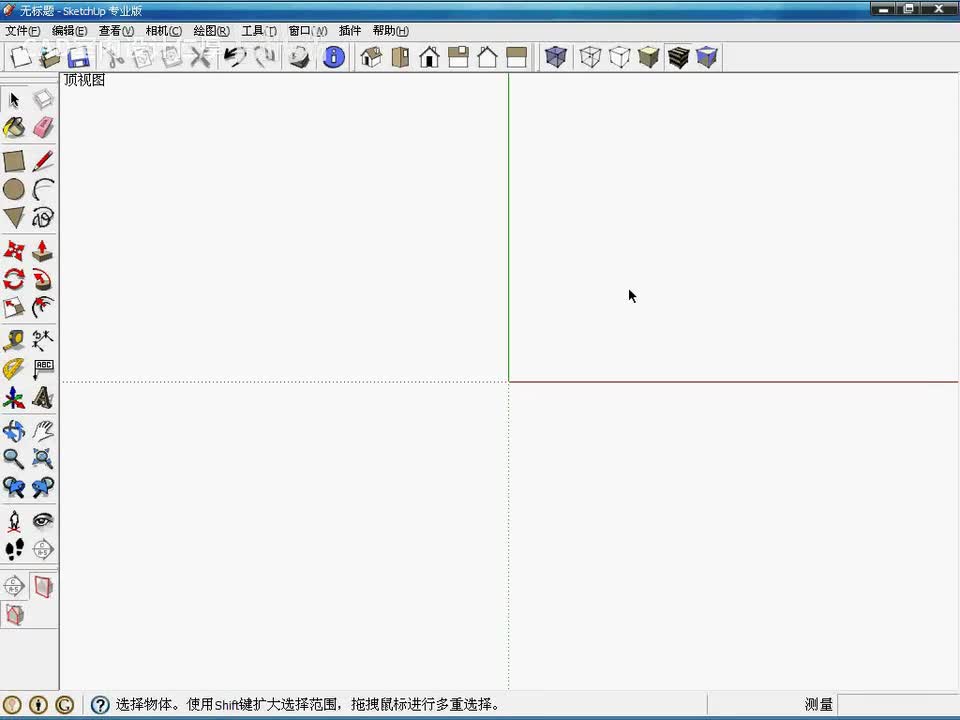Select Shaded face style
The image size is (960, 720).
tap(648, 58)
